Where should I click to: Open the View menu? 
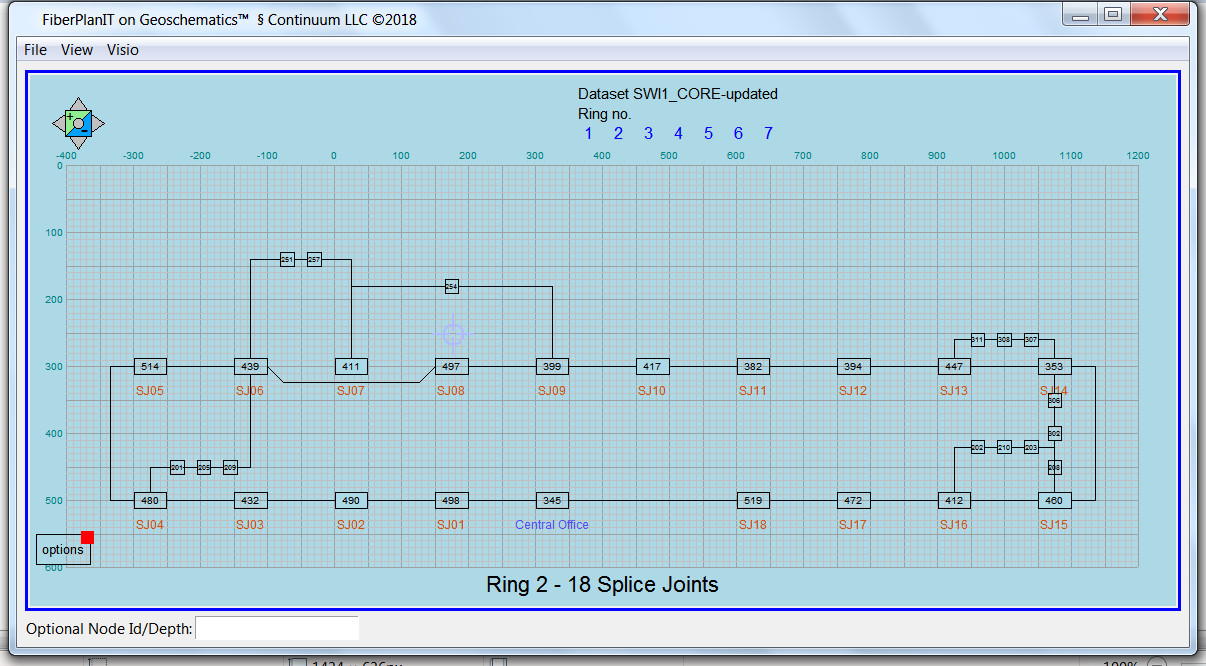[77, 50]
